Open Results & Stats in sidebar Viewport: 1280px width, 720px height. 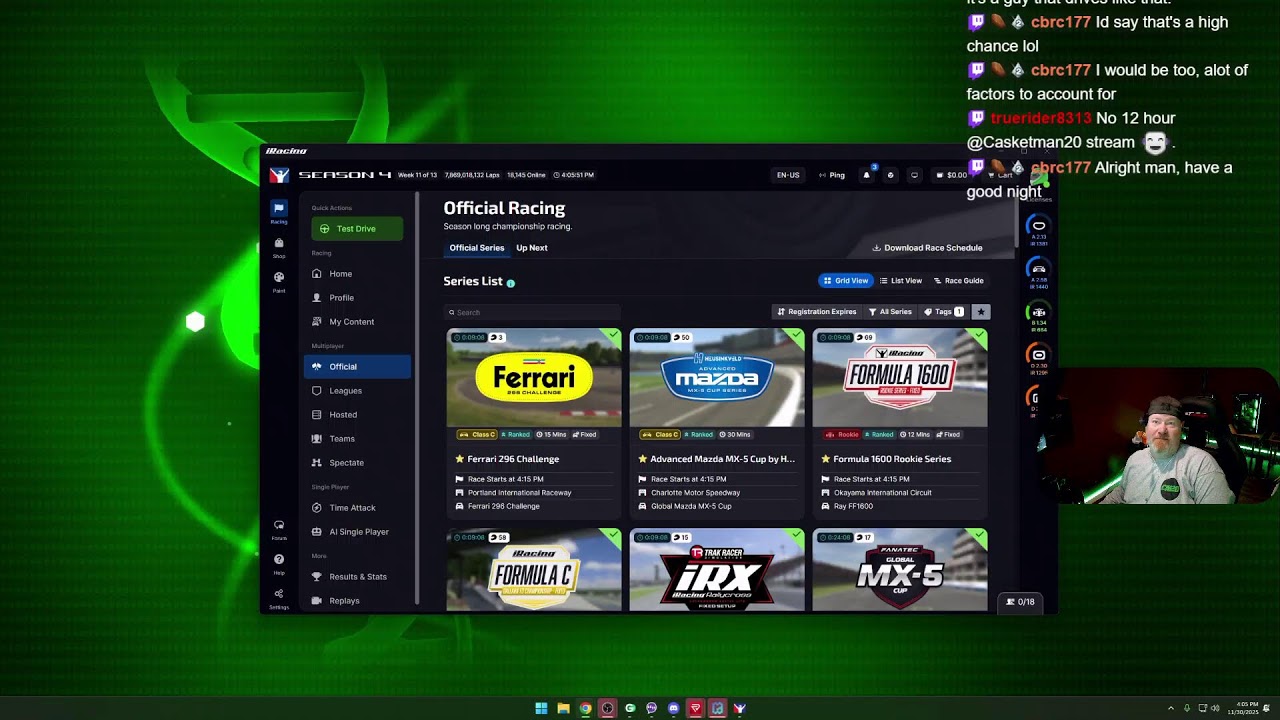(357, 577)
